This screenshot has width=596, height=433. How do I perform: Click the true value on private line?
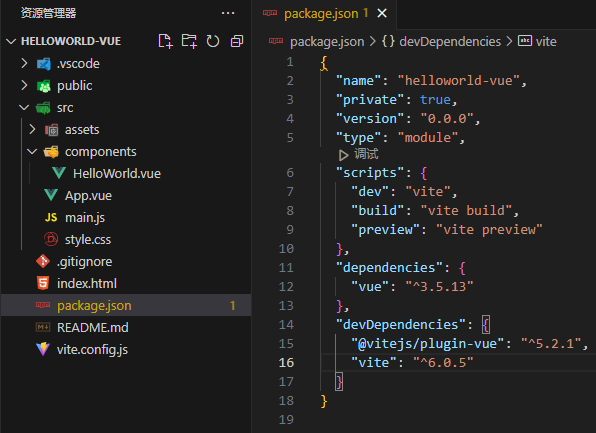[435, 100]
